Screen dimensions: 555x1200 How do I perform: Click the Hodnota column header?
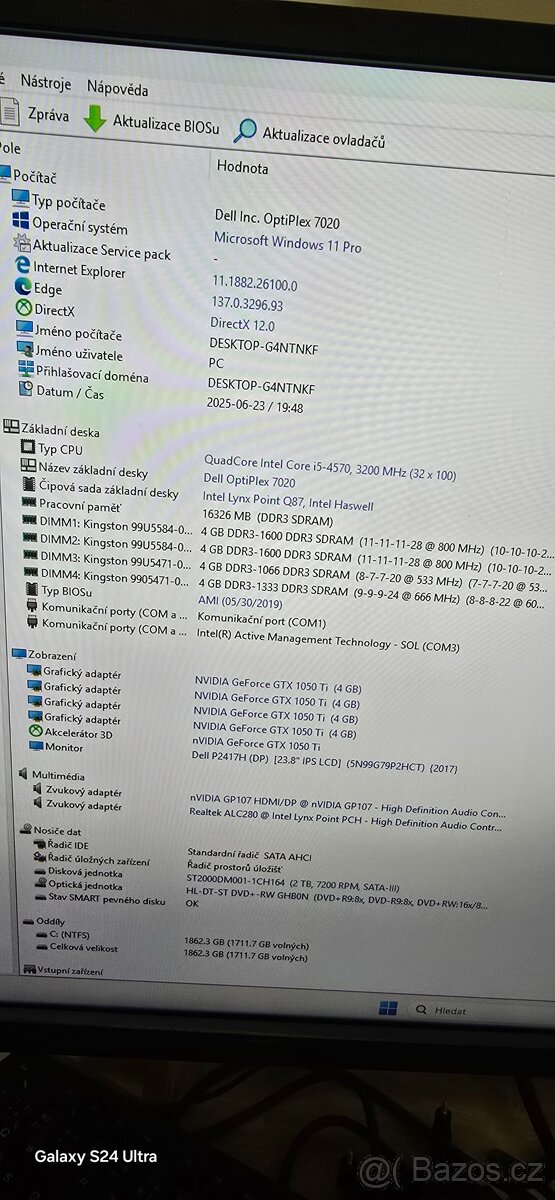(x=242, y=167)
